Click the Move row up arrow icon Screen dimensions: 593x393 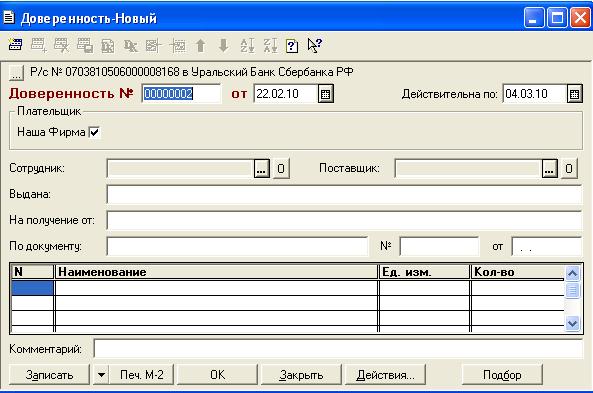pos(201,46)
